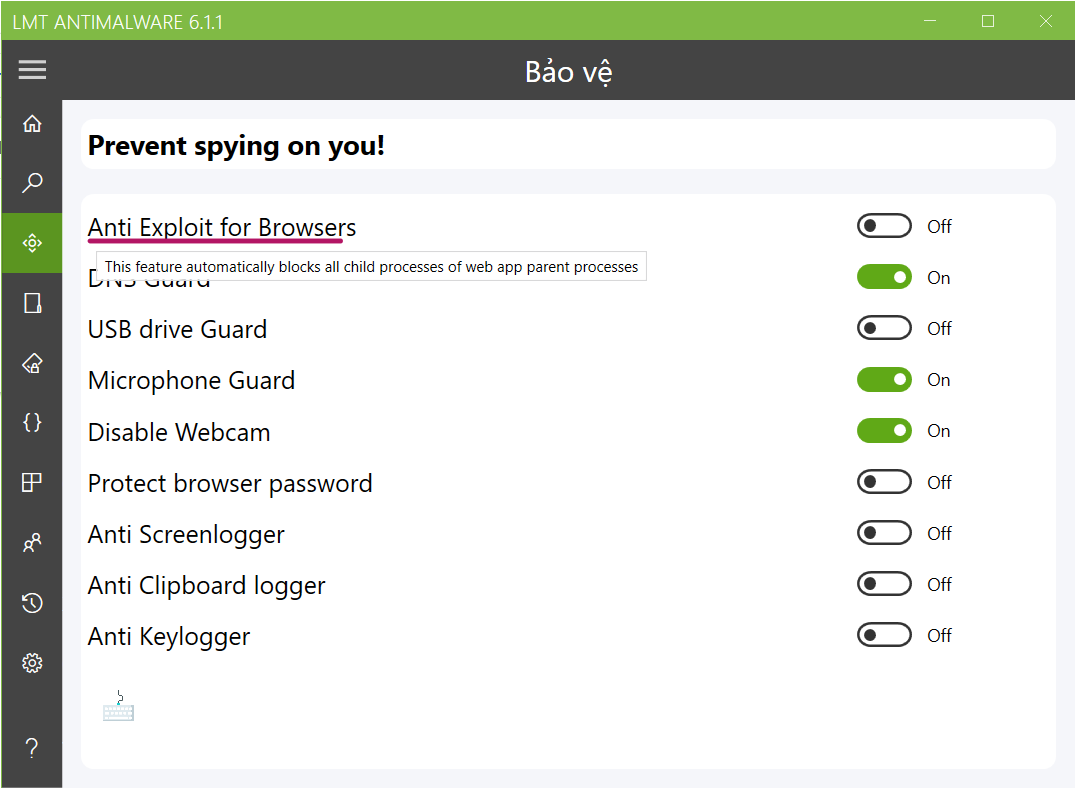Enable the USB drive Guard switch
Viewport: 1075px width, 788px height.
pyautogui.click(x=884, y=328)
